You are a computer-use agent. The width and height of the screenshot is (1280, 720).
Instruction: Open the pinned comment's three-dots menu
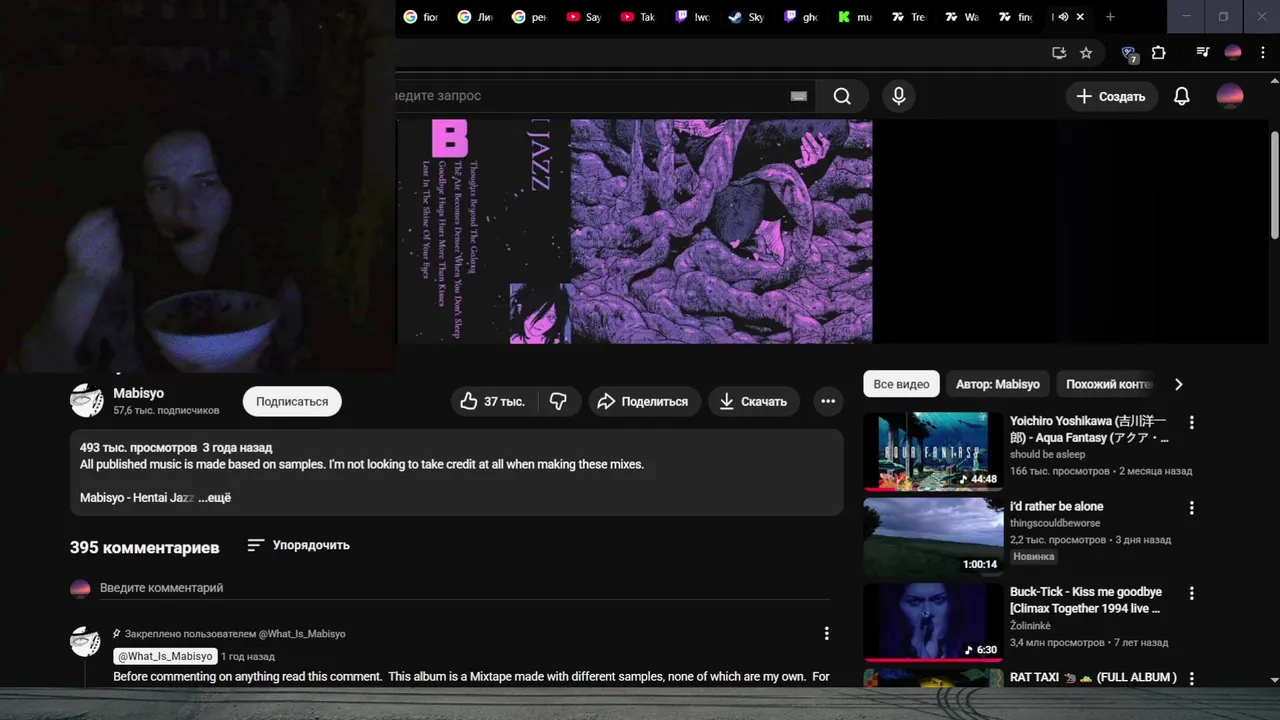pos(826,633)
